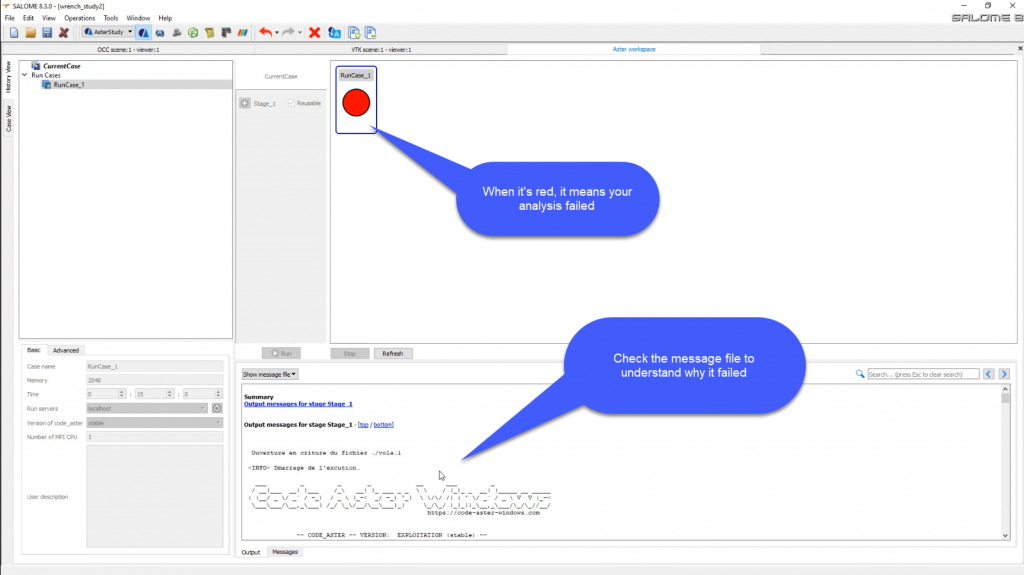1024x575 pixels.
Task: Open the AsterStudy module selector dropdown
Action: pyautogui.click(x=108, y=32)
